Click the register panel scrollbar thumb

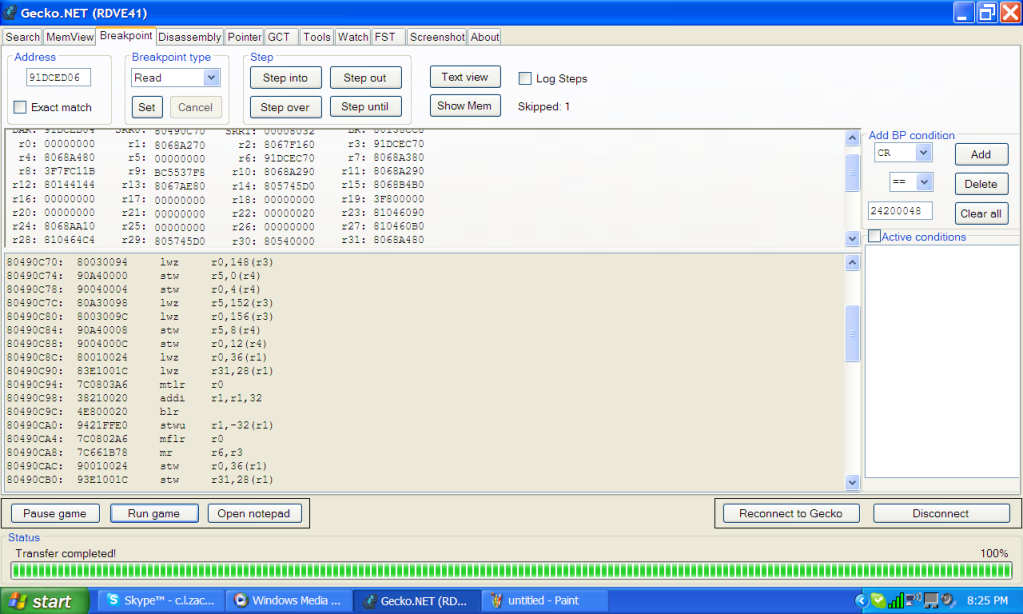(852, 173)
